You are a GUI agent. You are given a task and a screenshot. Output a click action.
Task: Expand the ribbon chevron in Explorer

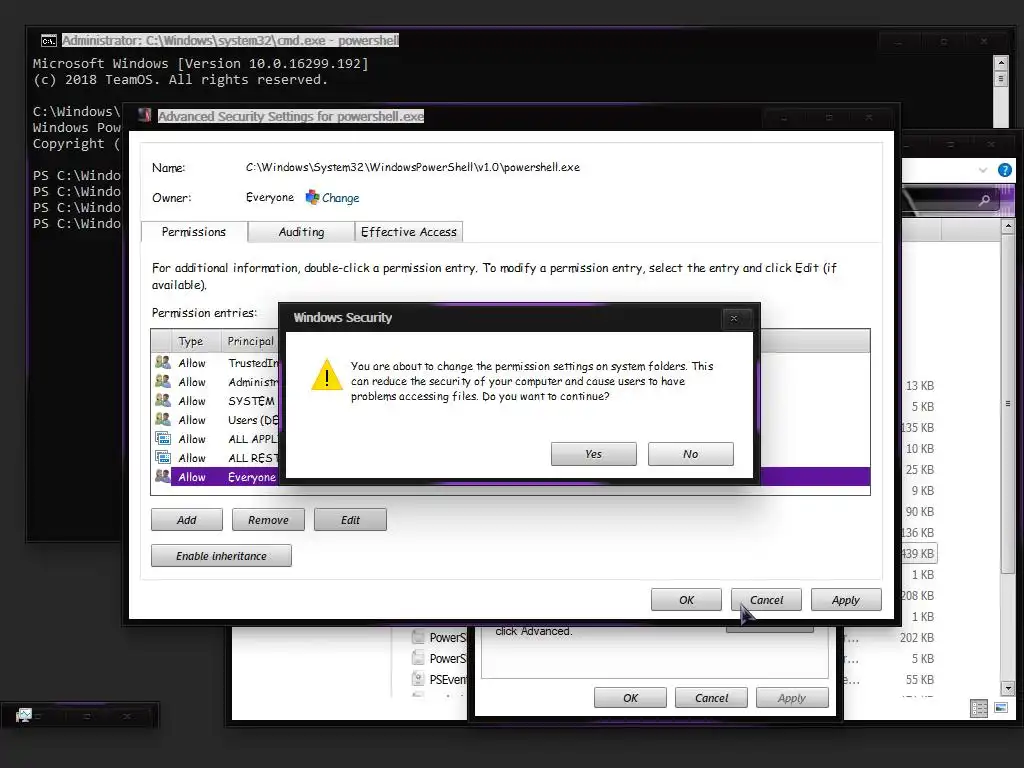pyautogui.click(x=983, y=170)
